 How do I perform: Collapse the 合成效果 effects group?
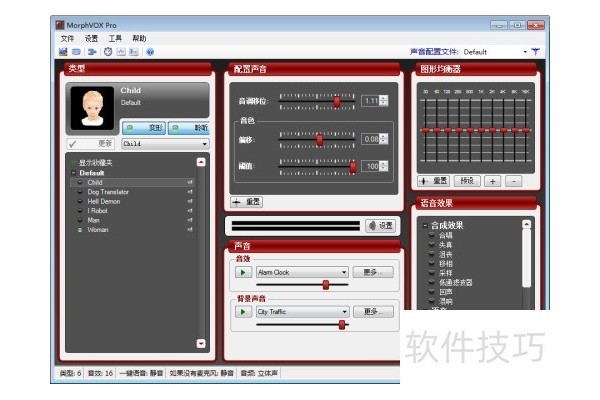tap(425, 225)
